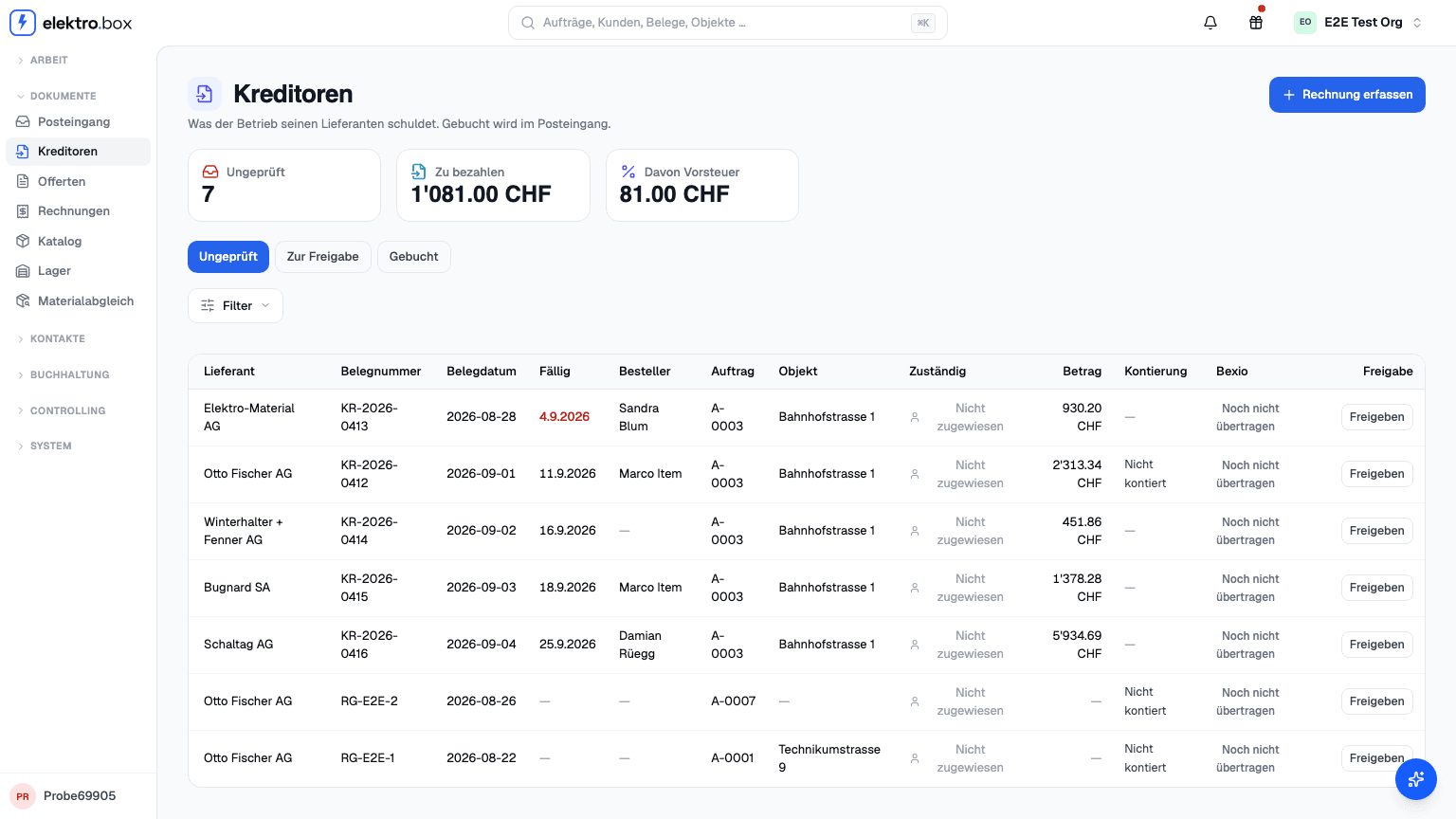Click the search field for Aufträge, Kunden
Screen dimensions: 1456x819
tap(727, 23)
